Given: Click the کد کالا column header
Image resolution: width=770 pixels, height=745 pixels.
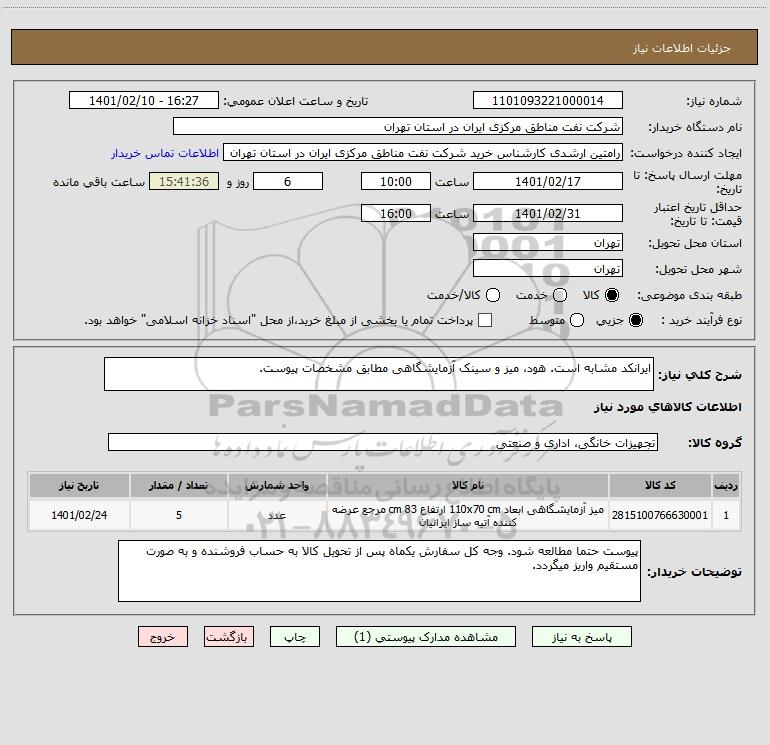Looking at the screenshot, I should pos(660,485).
